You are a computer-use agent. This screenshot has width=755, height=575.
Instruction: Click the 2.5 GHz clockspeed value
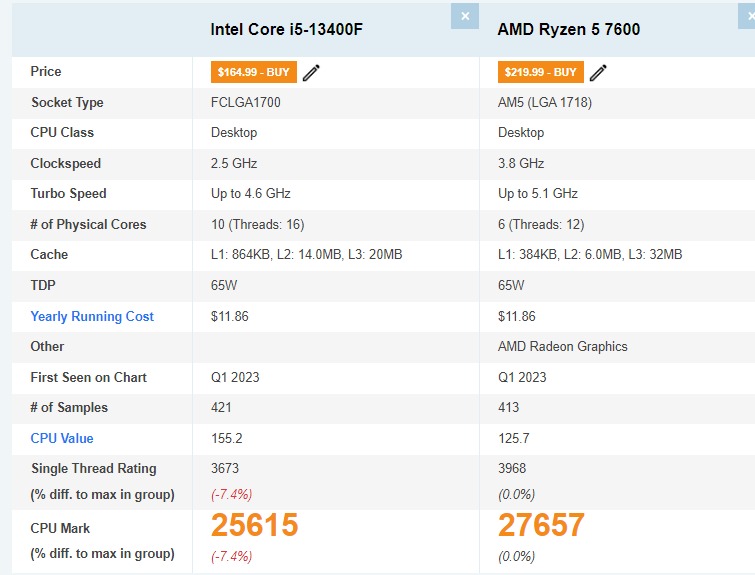234,163
